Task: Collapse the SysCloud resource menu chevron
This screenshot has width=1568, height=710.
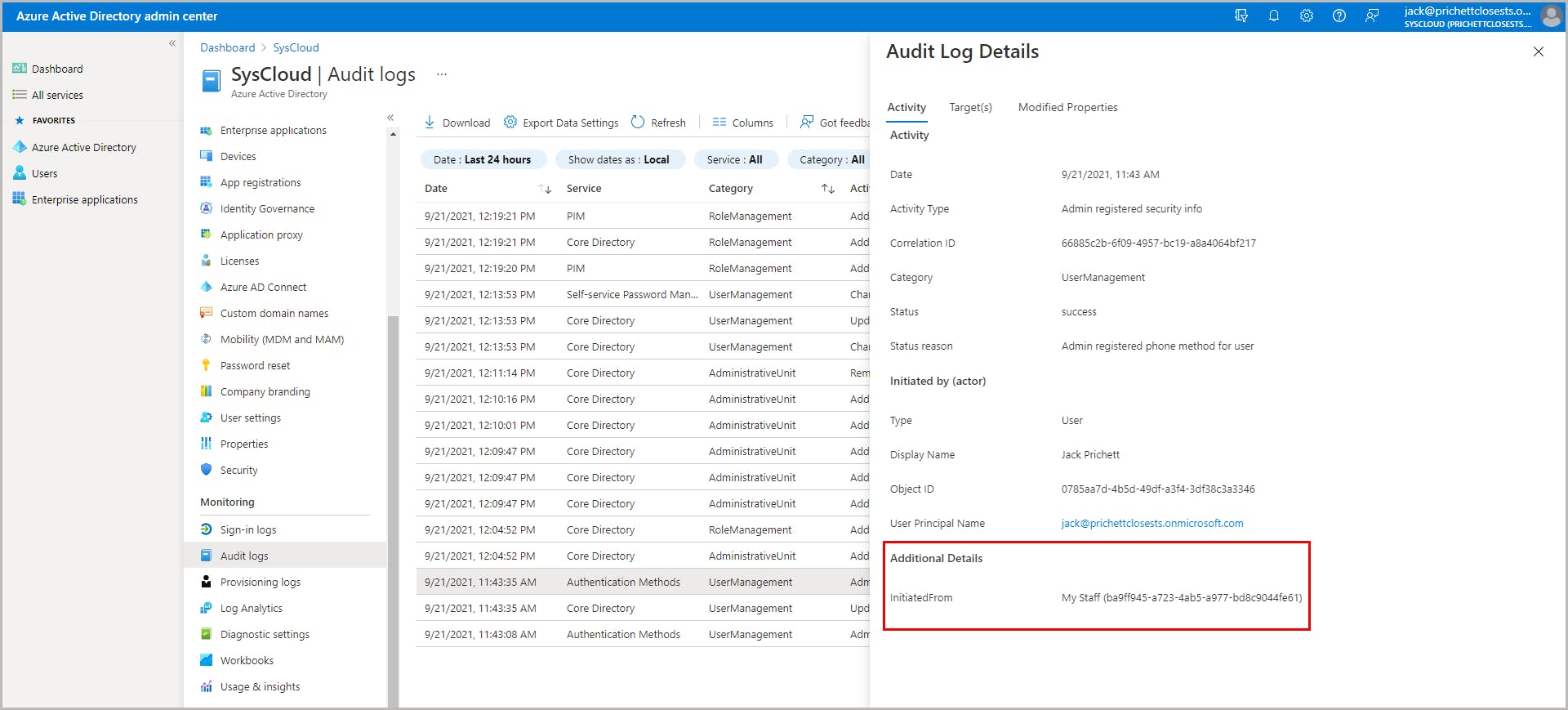Action: (390, 118)
